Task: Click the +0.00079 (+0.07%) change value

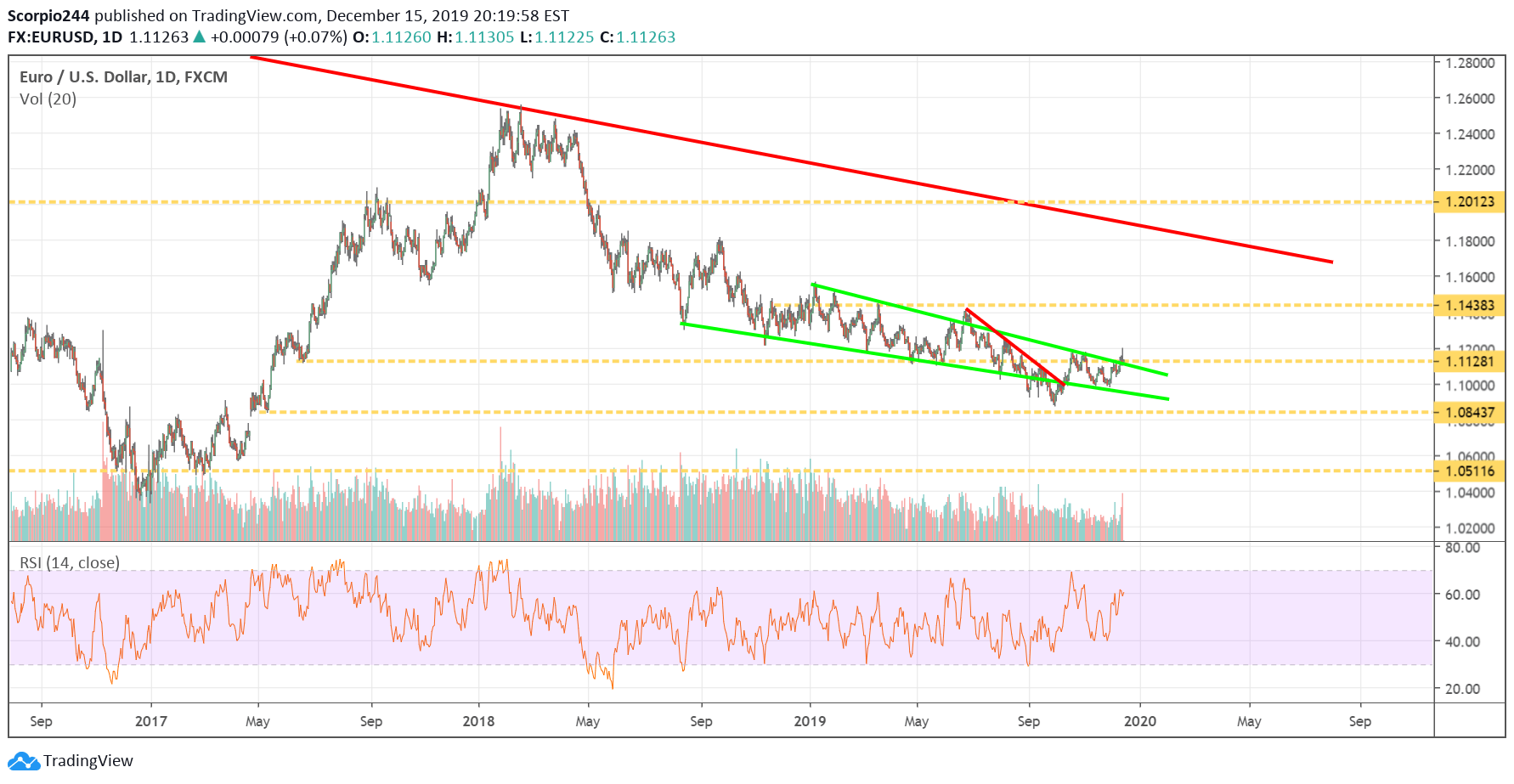Action: [279, 37]
